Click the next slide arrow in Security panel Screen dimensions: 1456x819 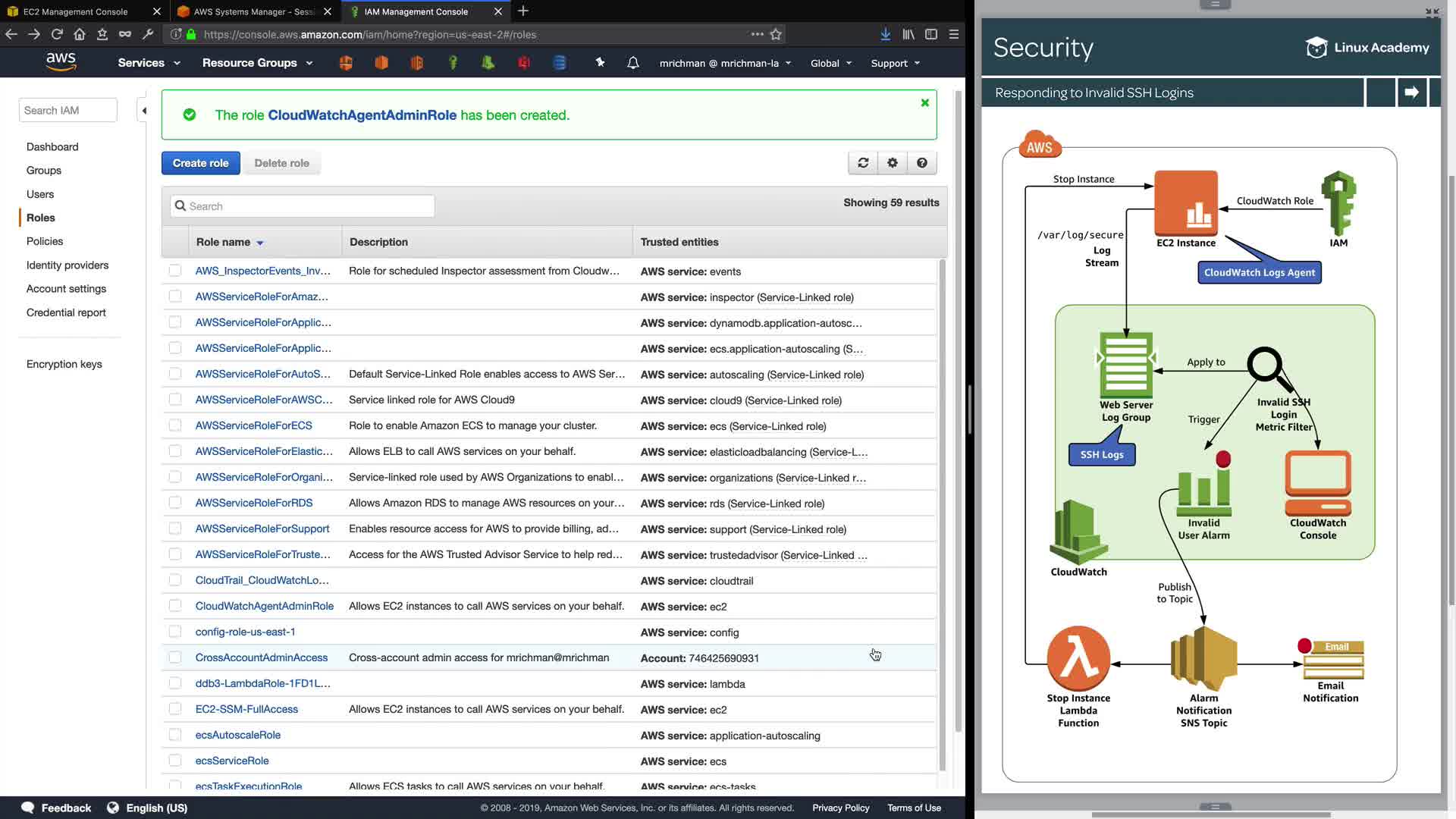pyautogui.click(x=1411, y=93)
